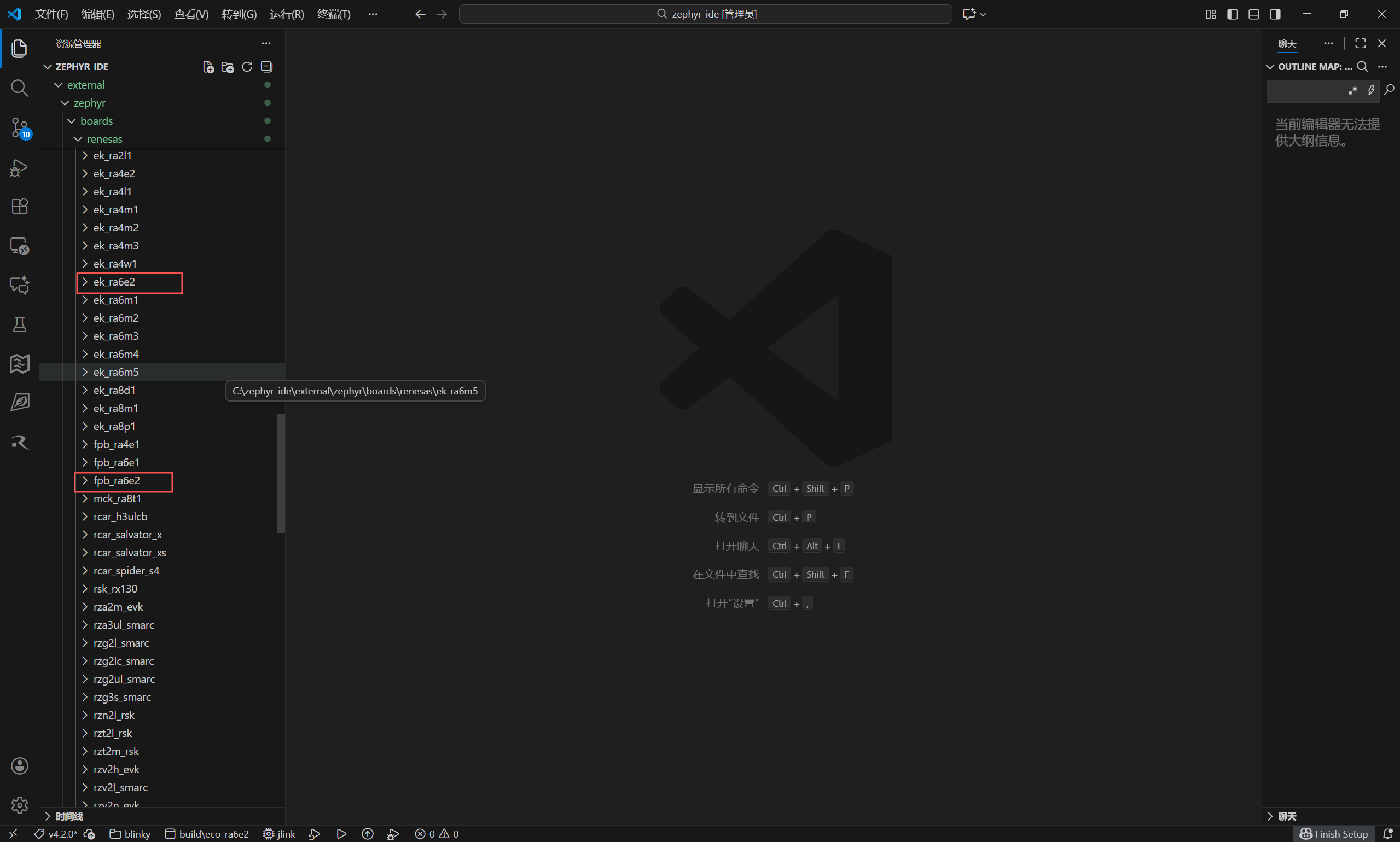This screenshot has width=1400, height=842.
Task: Open Source Control view with 10 badge
Action: [x=20, y=127]
